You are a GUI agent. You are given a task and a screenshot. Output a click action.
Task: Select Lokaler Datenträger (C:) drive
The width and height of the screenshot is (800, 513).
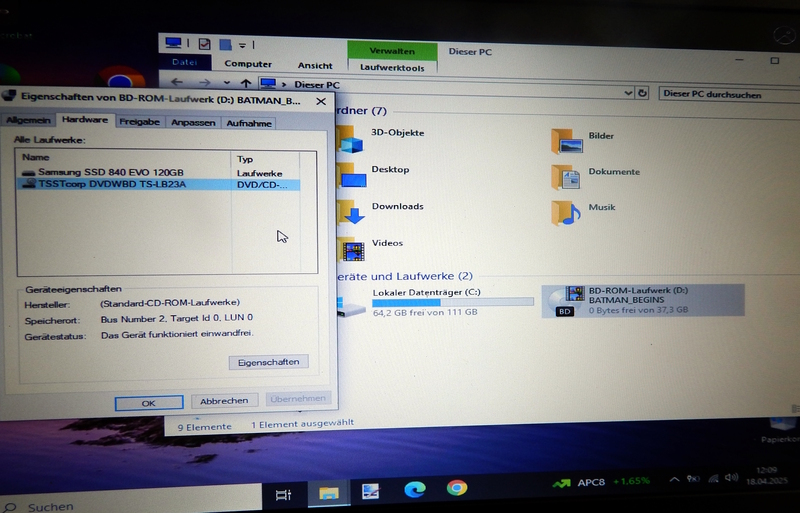tap(435, 302)
